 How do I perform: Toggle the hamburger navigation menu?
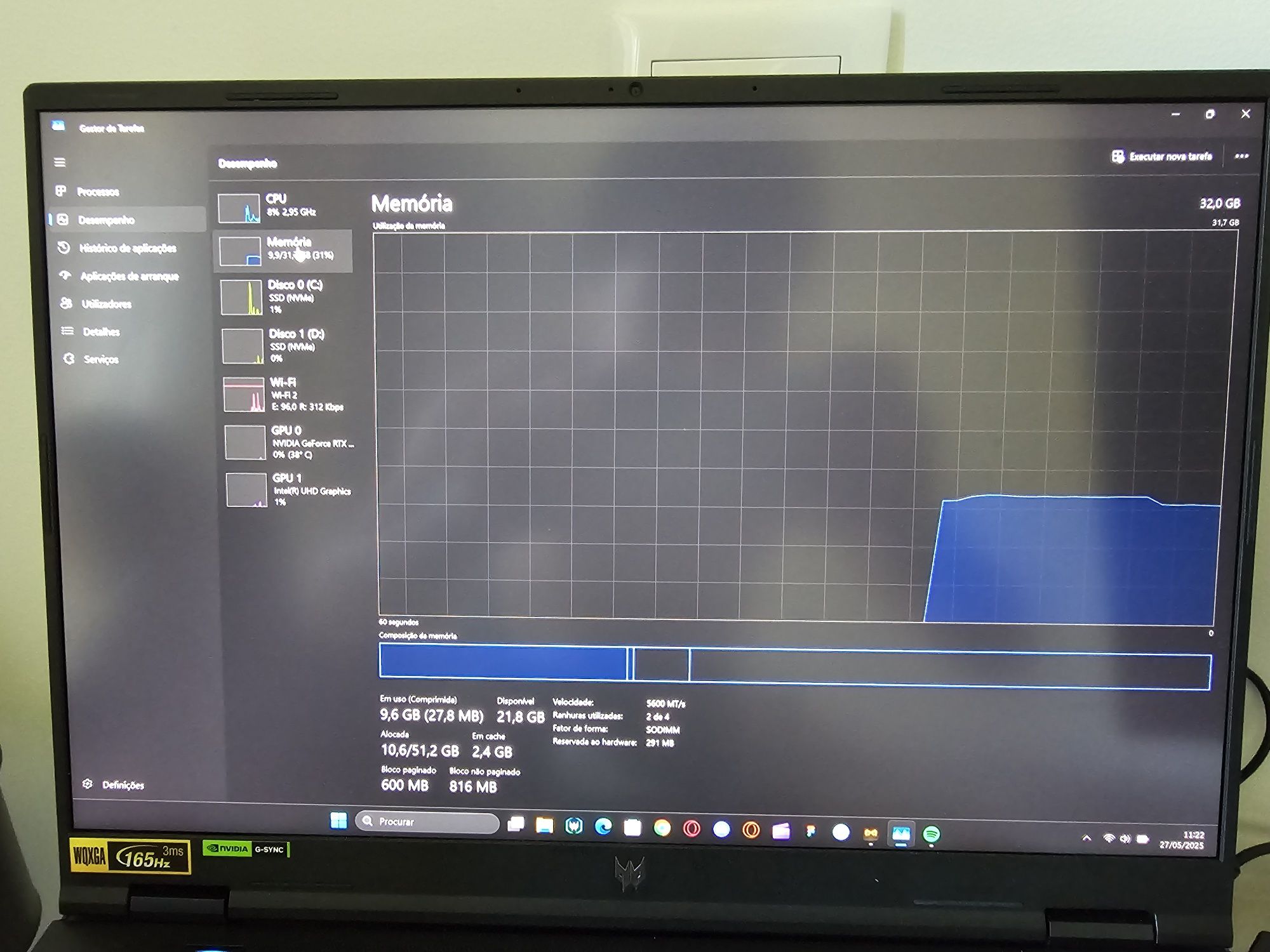(x=60, y=162)
